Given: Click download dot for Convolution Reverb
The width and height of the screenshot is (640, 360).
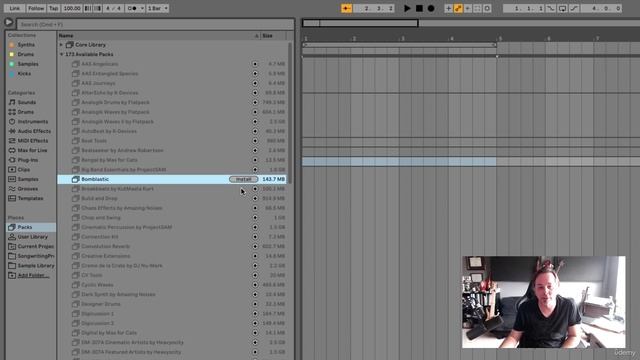Looking at the screenshot, I should [x=255, y=247].
